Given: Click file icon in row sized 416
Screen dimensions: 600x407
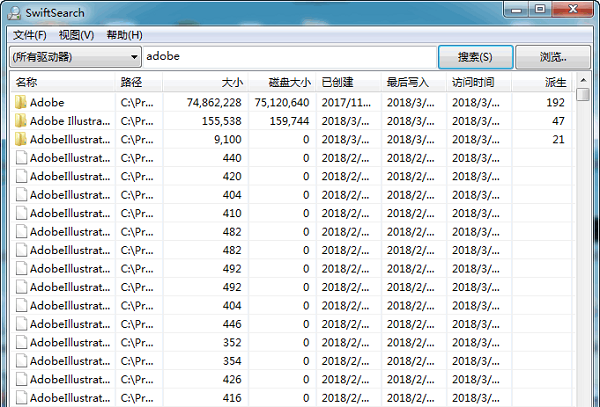Looking at the screenshot, I should pos(21,398).
